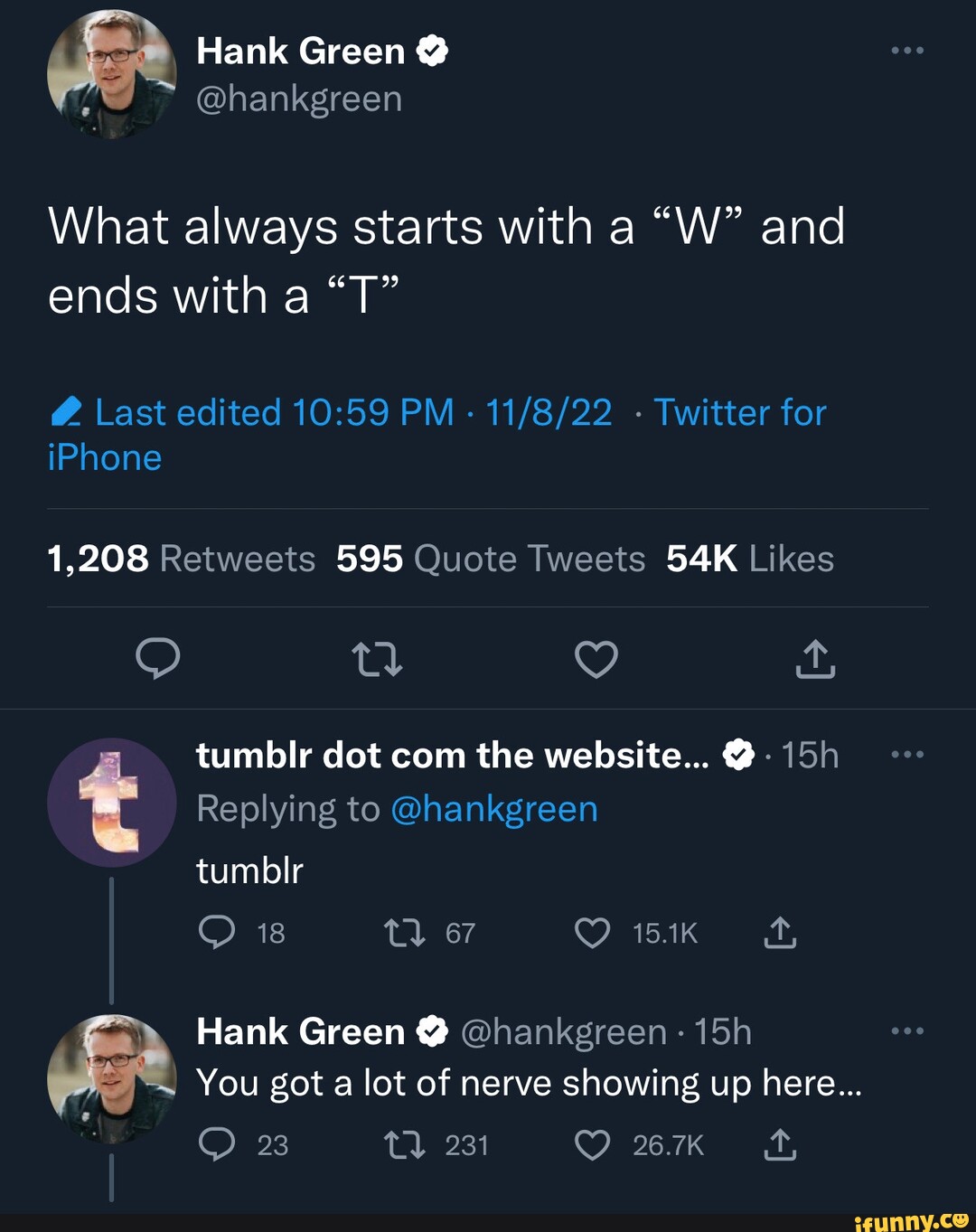Click the Twitter for iPhone source link
Image resolution: width=976 pixels, height=1232 pixels.
pos(737,412)
